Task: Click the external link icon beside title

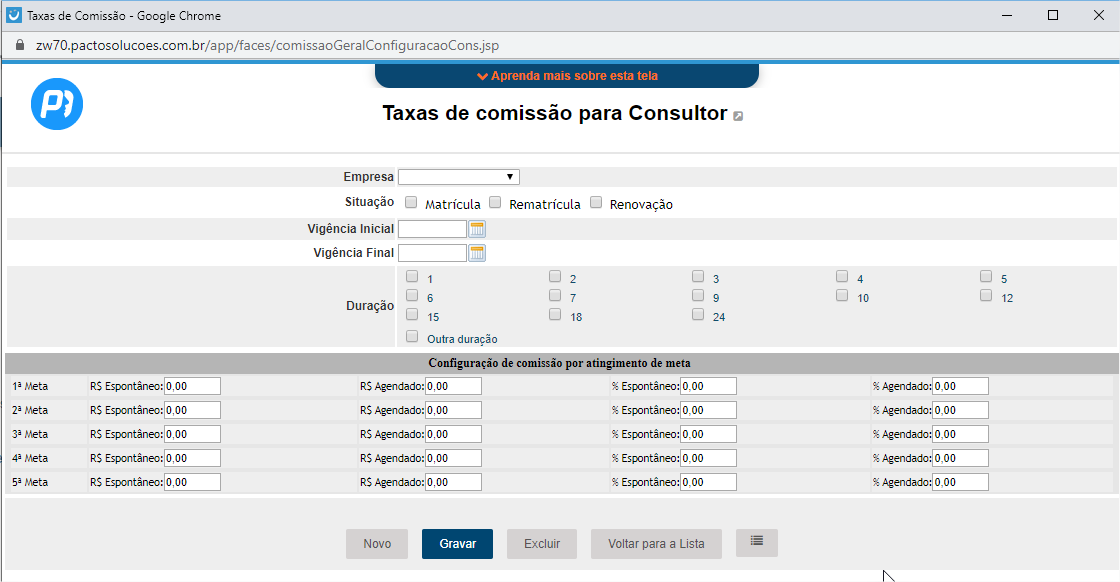Action: (738, 116)
